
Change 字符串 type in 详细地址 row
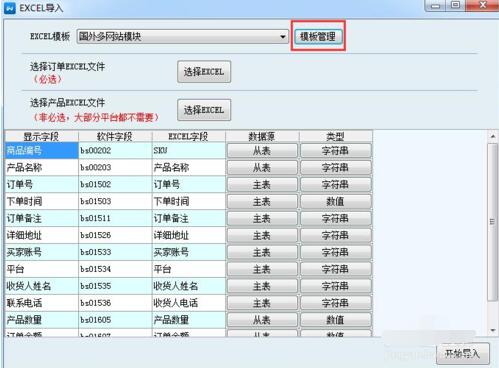tap(336, 236)
